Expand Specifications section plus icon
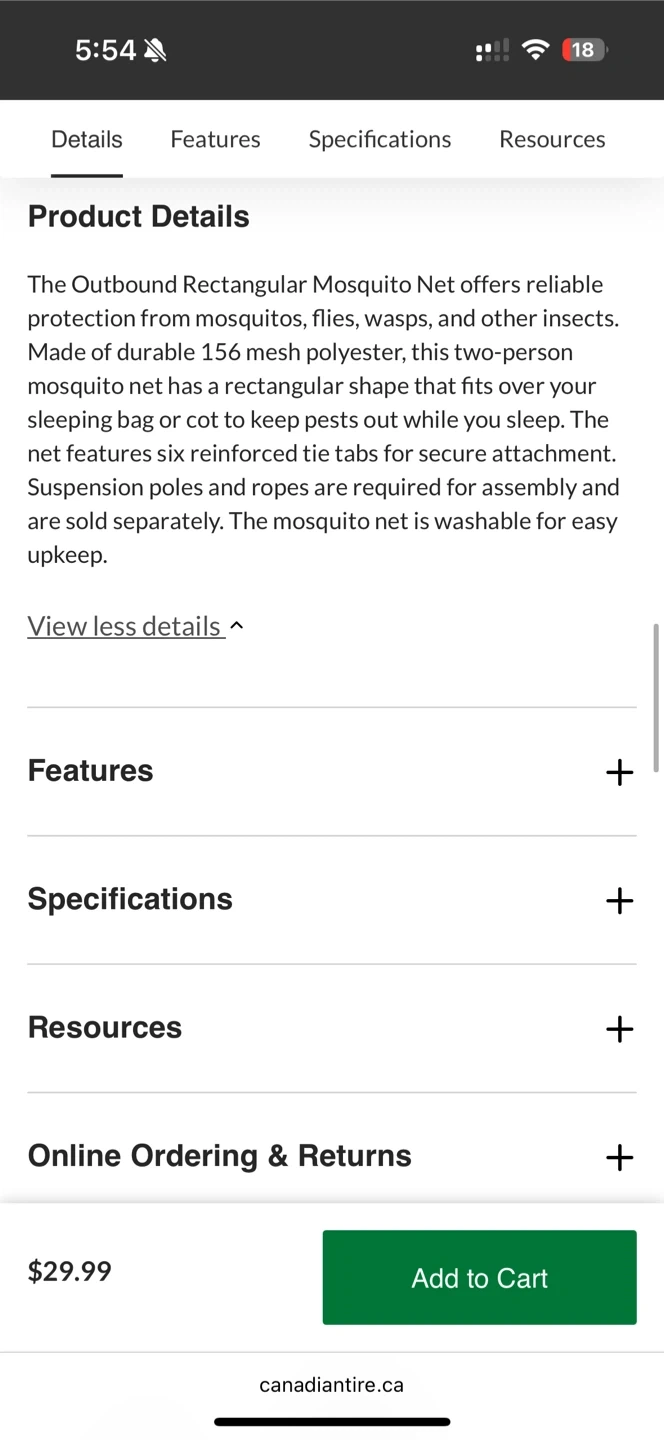Viewport: 664px width, 1440px height. pyautogui.click(x=619, y=900)
